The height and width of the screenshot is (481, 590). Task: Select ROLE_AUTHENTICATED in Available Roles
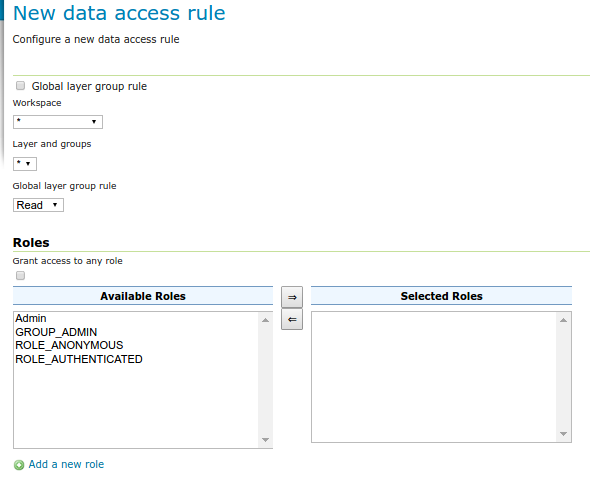136,359
